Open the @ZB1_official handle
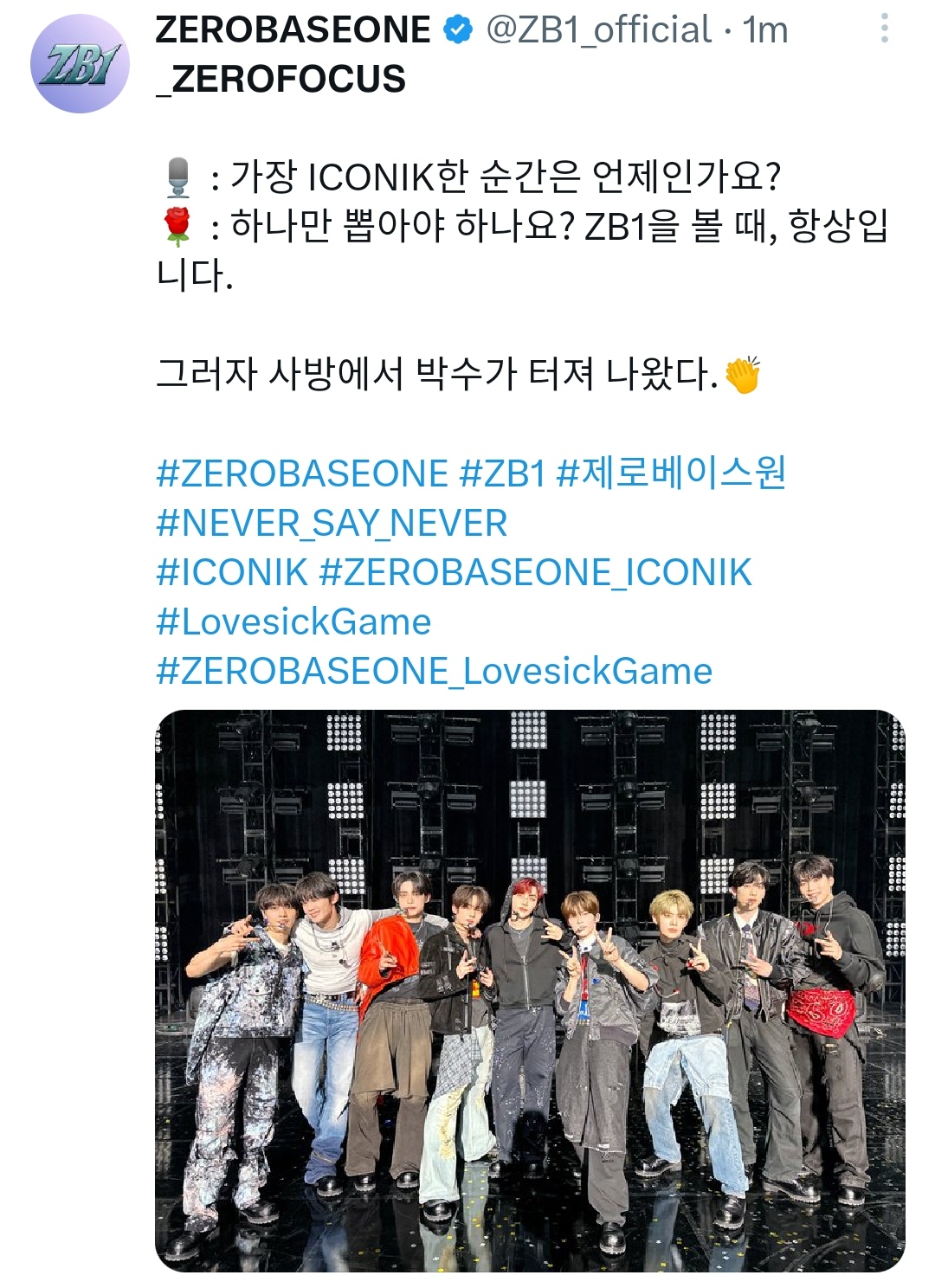This screenshot has height=1288, width=935. [x=599, y=30]
